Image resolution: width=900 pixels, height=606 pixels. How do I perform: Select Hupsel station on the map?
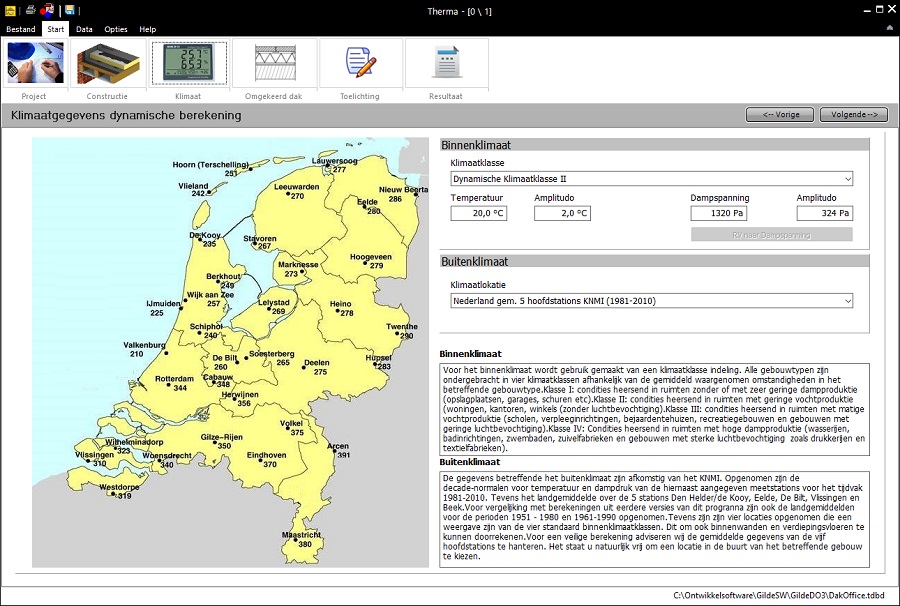pyautogui.click(x=379, y=362)
